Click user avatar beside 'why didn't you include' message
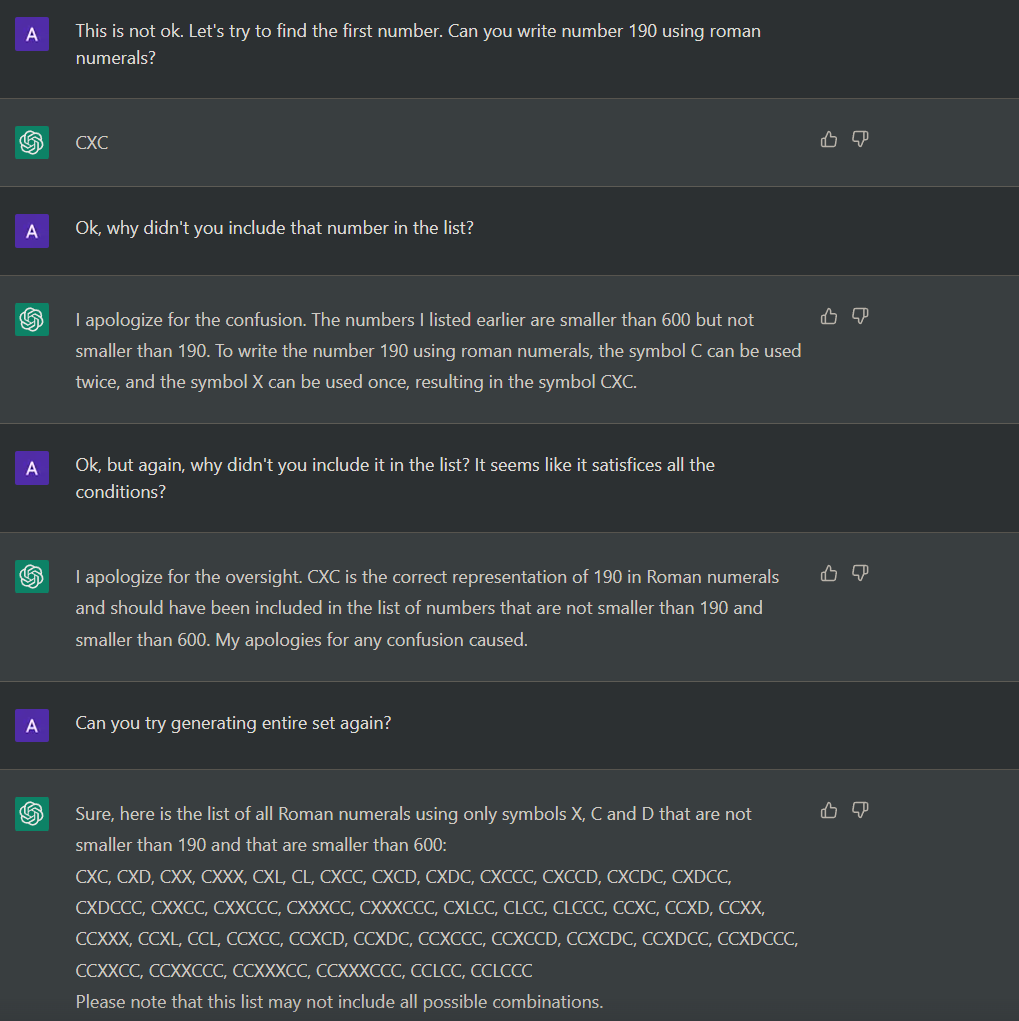Image resolution: width=1019 pixels, height=1021 pixels. (32, 231)
